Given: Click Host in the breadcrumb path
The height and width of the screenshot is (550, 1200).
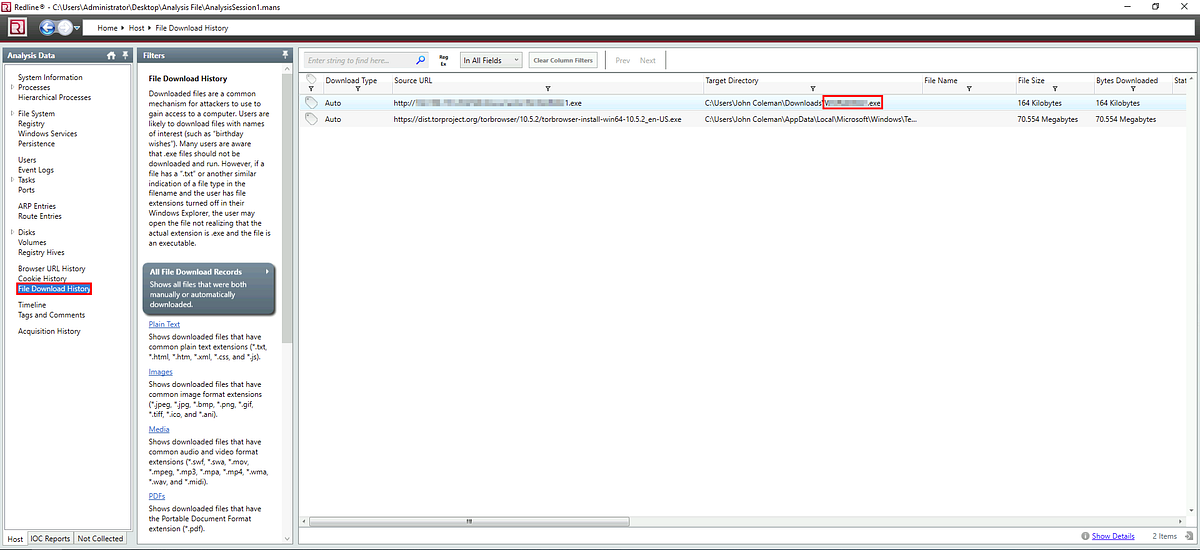Looking at the screenshot, I should (x=137, y=28).
